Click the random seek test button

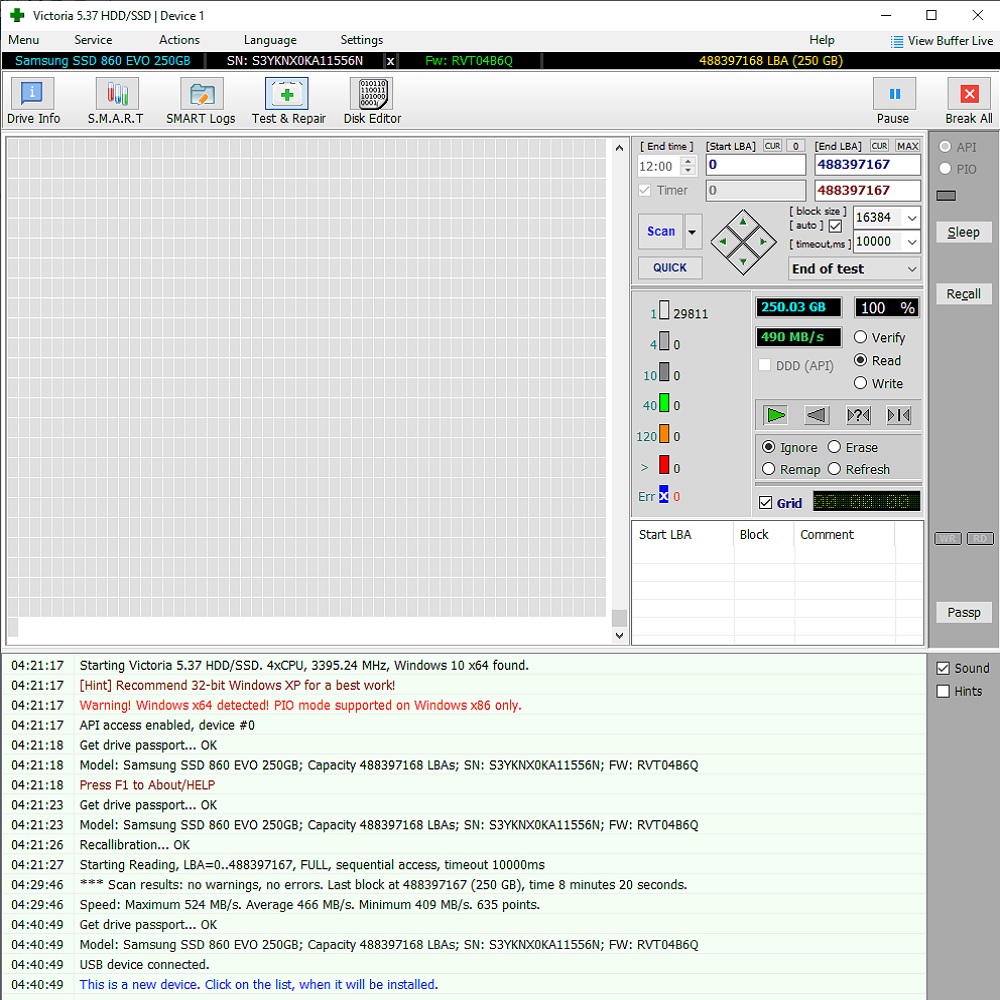coord(858,416)
